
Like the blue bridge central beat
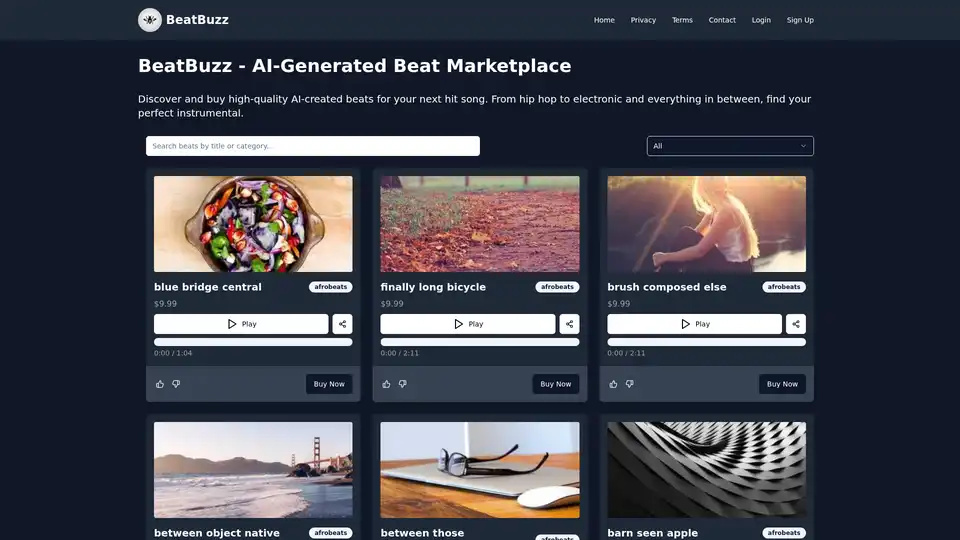[160, 384]
